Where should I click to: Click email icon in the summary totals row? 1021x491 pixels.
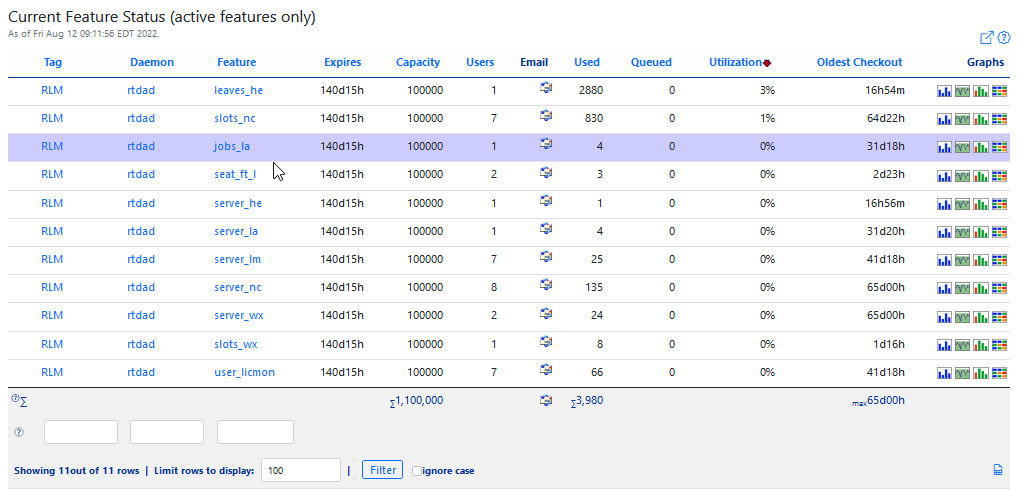[x=546, y=400]
